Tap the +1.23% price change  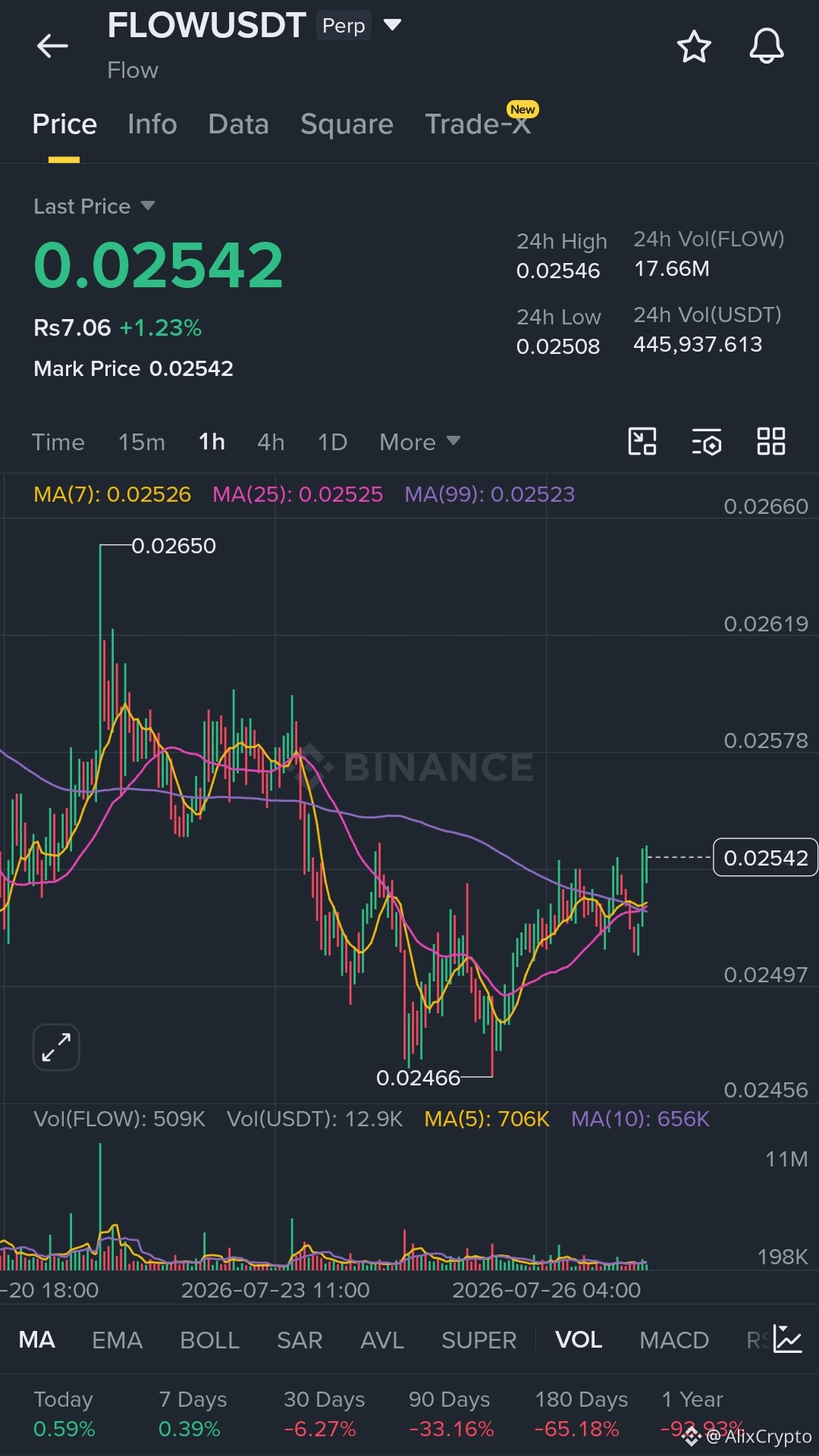click(x=161, y=327)
